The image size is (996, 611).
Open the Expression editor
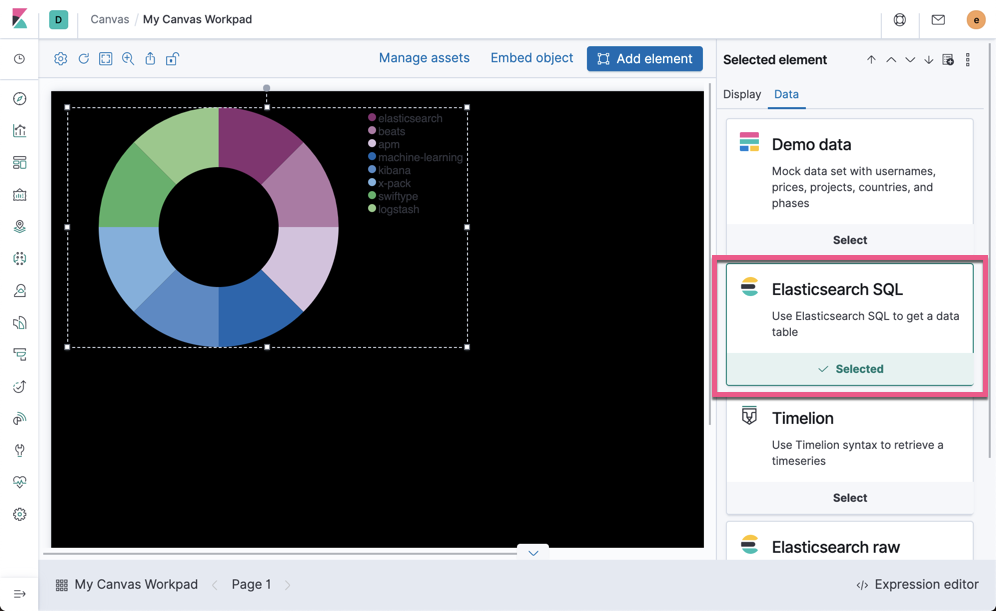(x=917, y=584)
